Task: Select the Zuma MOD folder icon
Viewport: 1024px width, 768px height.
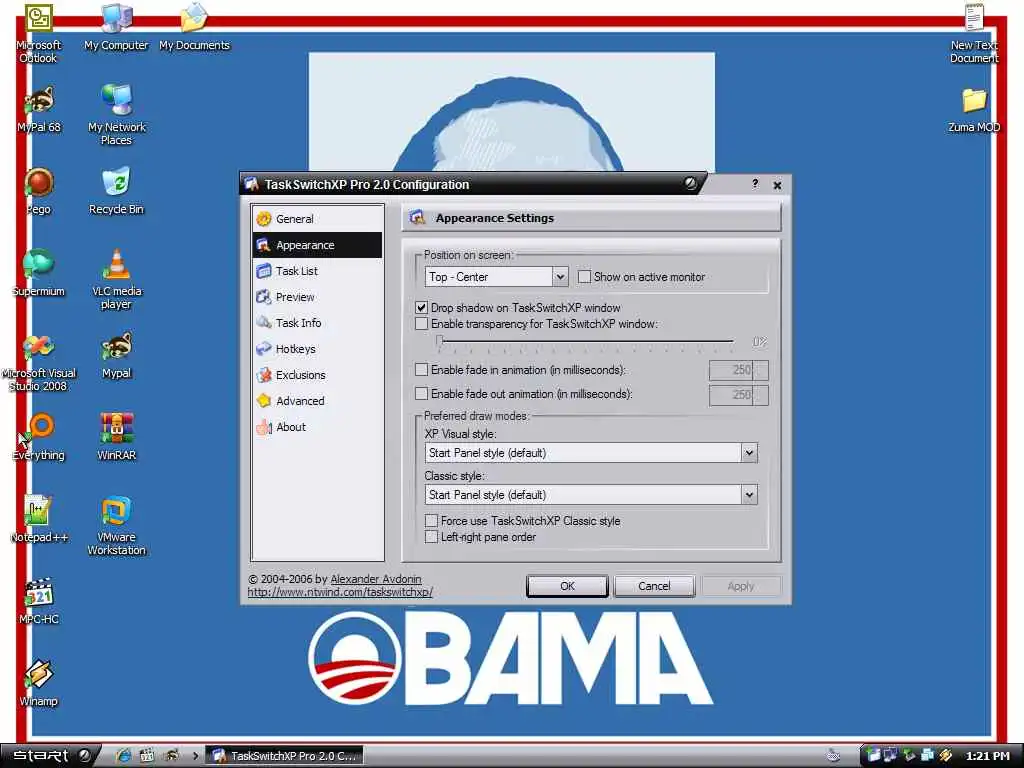Action: click(x=974, y=110)
